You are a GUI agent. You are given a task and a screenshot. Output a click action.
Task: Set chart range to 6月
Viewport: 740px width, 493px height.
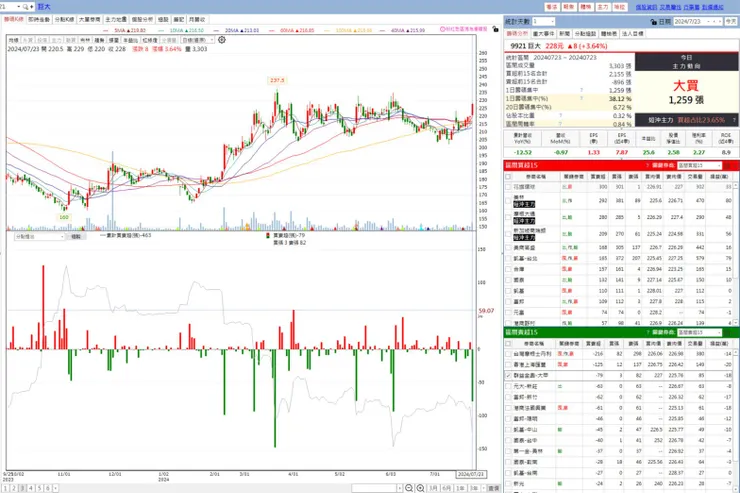[446, 488]
